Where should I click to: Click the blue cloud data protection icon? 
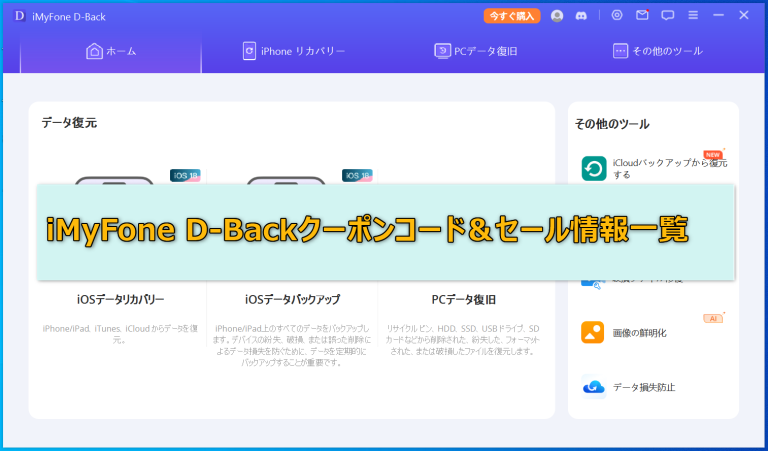(594, 387)
